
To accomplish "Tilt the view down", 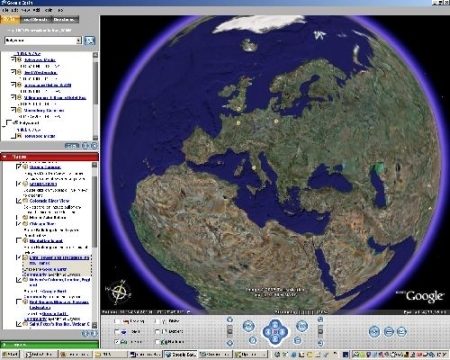I will (320, 343).
